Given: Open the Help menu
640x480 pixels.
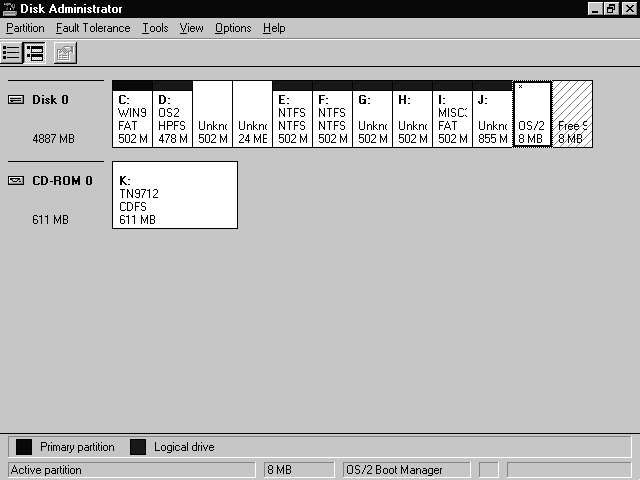Looking at the screenshot, I should (274, 28).
